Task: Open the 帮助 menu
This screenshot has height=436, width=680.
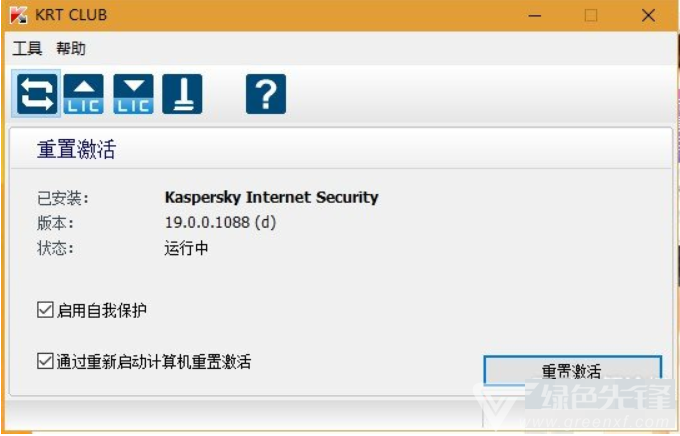Action: point(71,48)
